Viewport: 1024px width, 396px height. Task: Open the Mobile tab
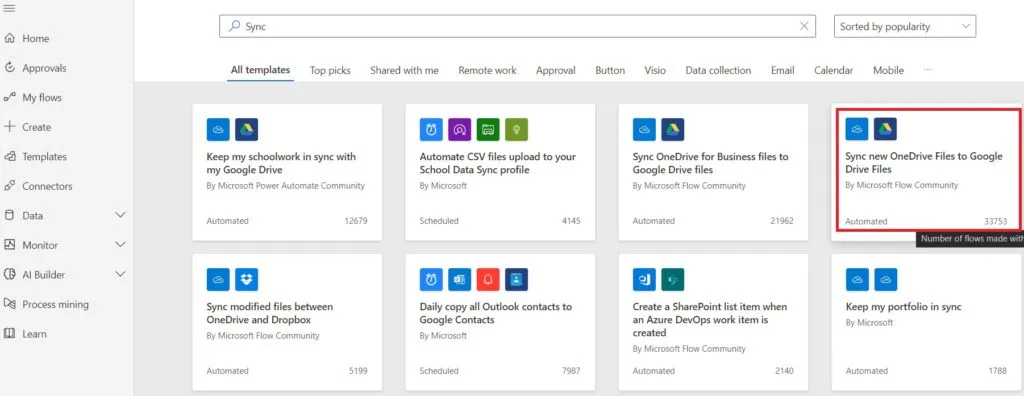click(888, 70)
